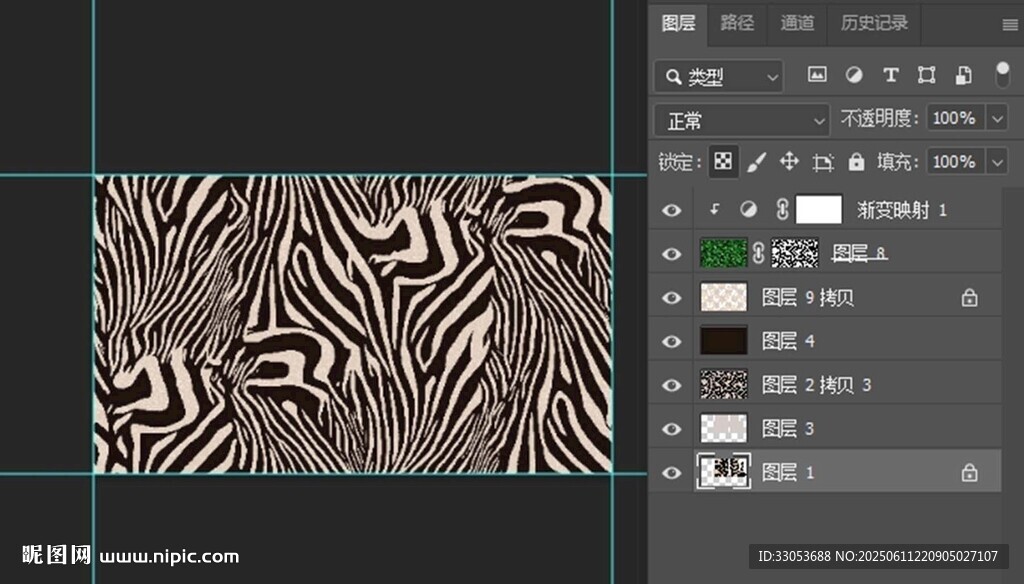Screen dimensions: 1024x584
Task: Toggle artboard nesting lock icon
Action: 823,162
